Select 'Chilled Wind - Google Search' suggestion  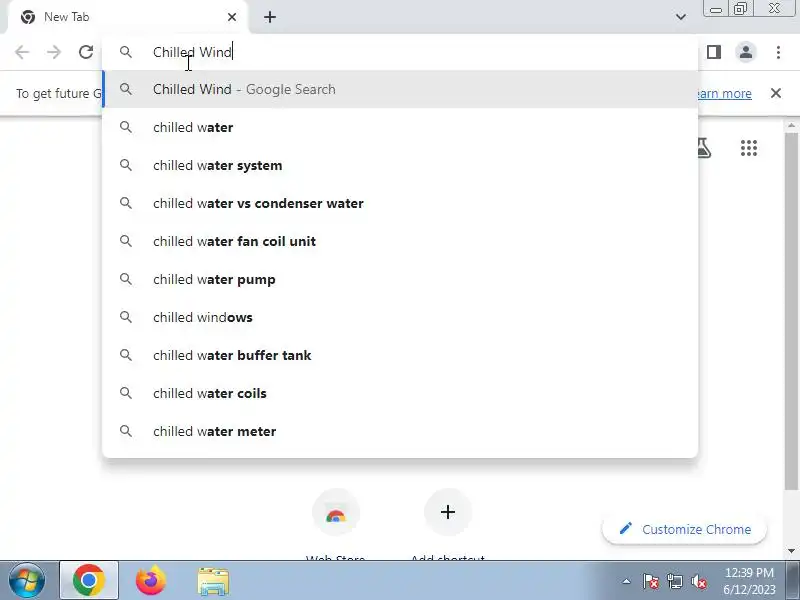(x=400, y=89)
